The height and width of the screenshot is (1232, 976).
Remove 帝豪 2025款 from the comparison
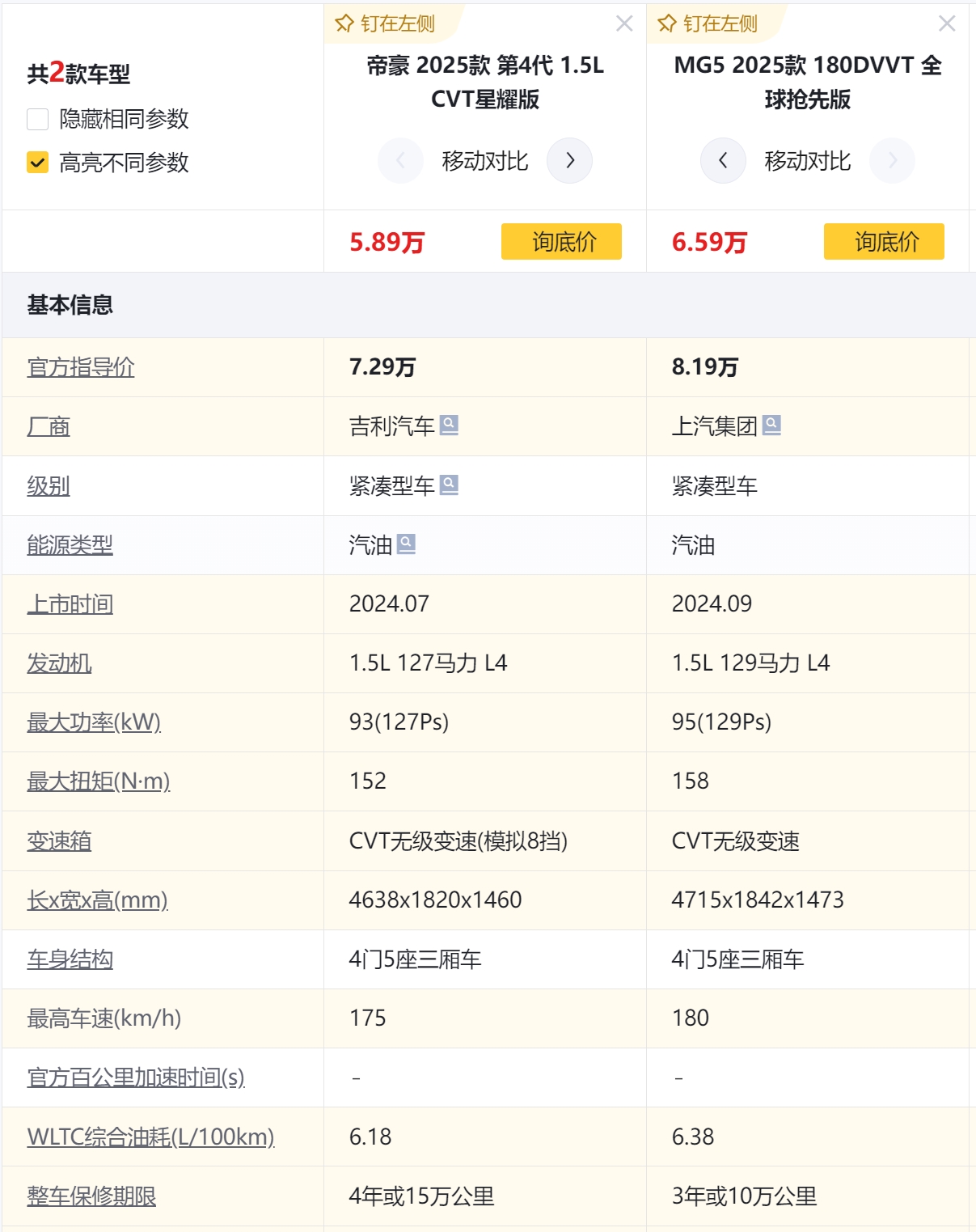tap(624, 23)
